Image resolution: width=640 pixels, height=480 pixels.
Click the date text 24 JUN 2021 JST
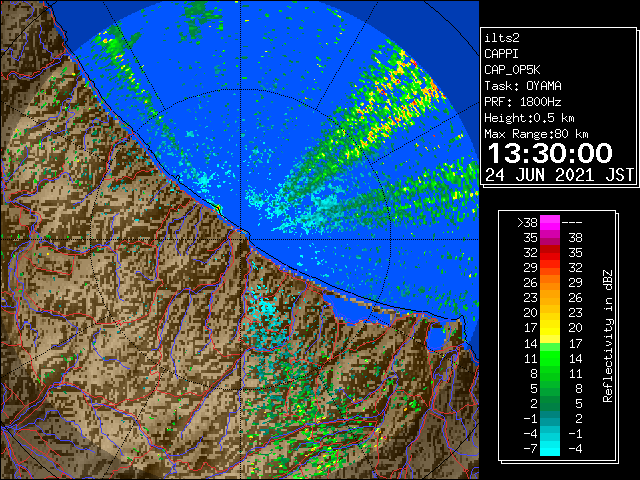[560, 175]
